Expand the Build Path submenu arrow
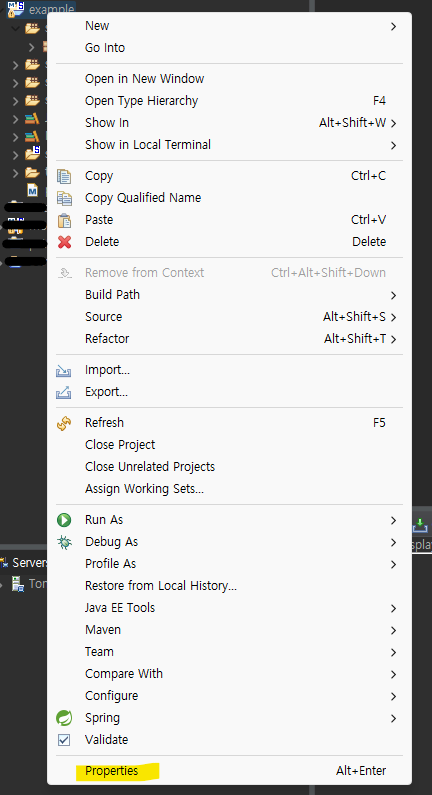The width and height of the screenshot is (432, 795). point(393,295)
